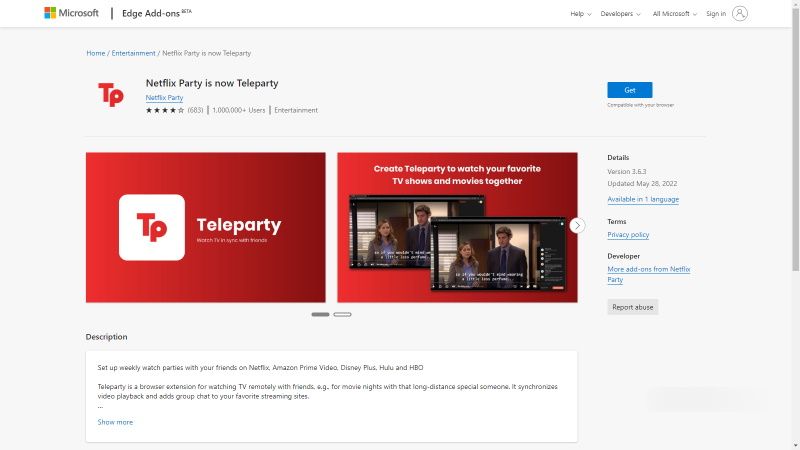800x450 pixels.
Task: Open the Create Teleparty screenshot
Action: coord(457,227)
